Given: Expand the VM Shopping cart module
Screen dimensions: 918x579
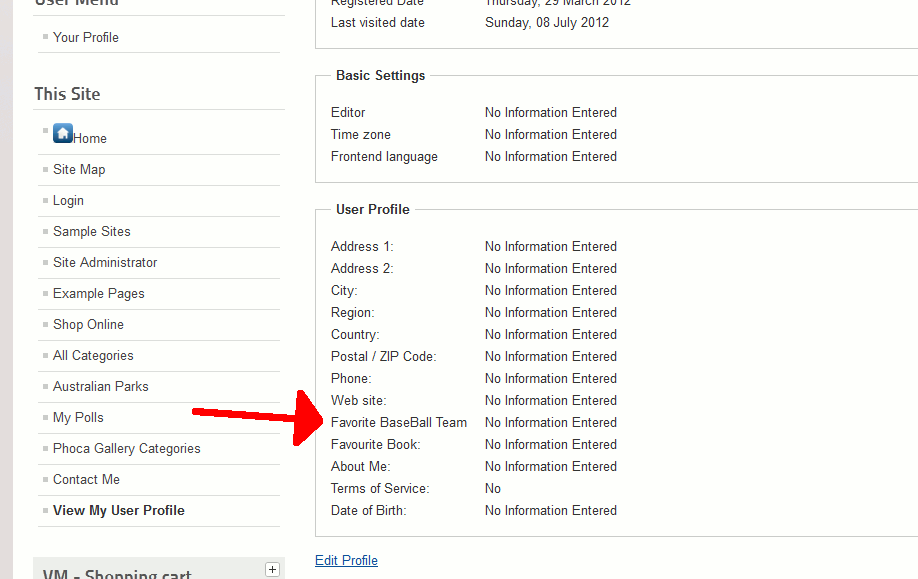Looking at the screenshot, I should [272, 569].
